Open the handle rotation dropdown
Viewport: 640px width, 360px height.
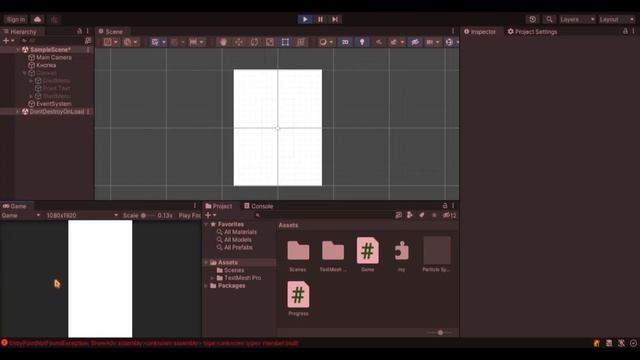(x=131, y=42)
